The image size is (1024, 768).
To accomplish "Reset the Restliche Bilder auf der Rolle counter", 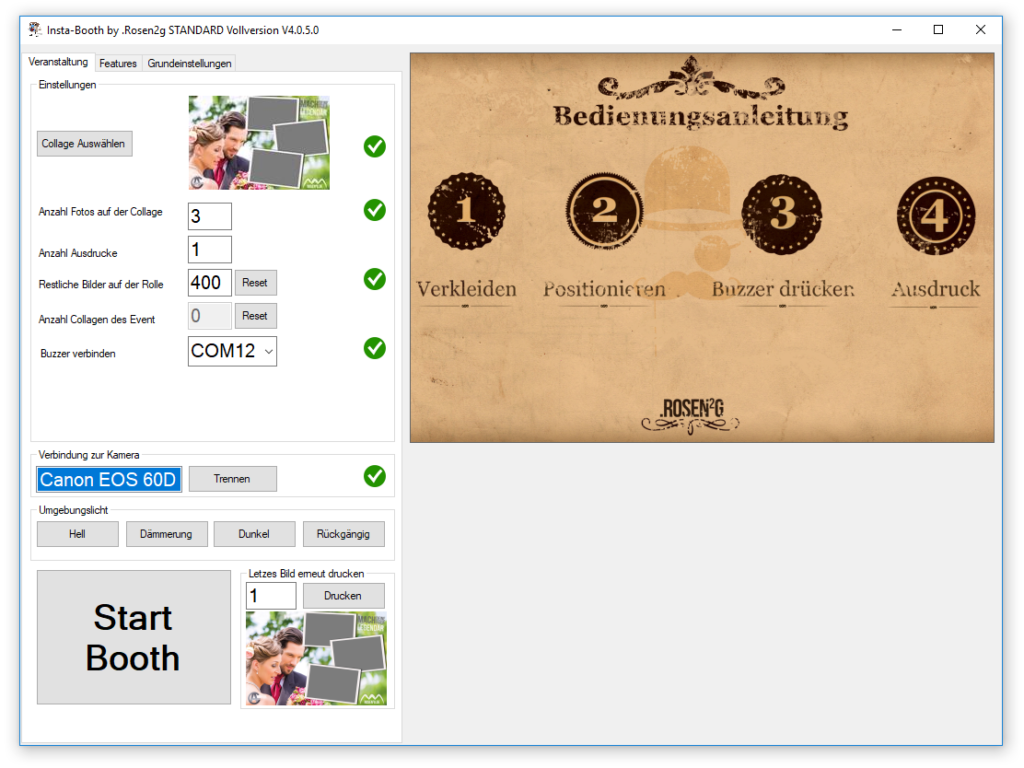I will tap(255, 283).
